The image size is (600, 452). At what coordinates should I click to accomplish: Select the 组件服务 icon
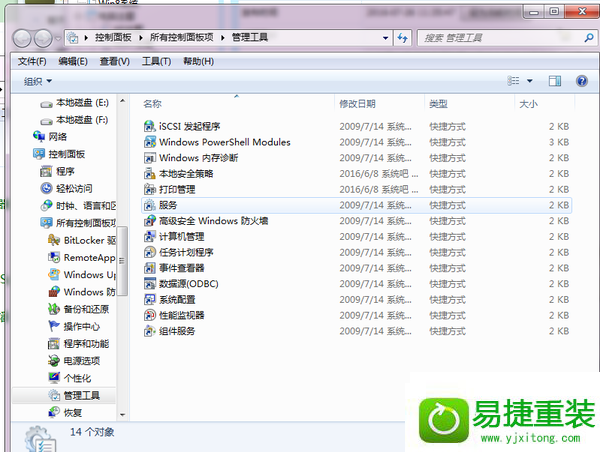149,331
